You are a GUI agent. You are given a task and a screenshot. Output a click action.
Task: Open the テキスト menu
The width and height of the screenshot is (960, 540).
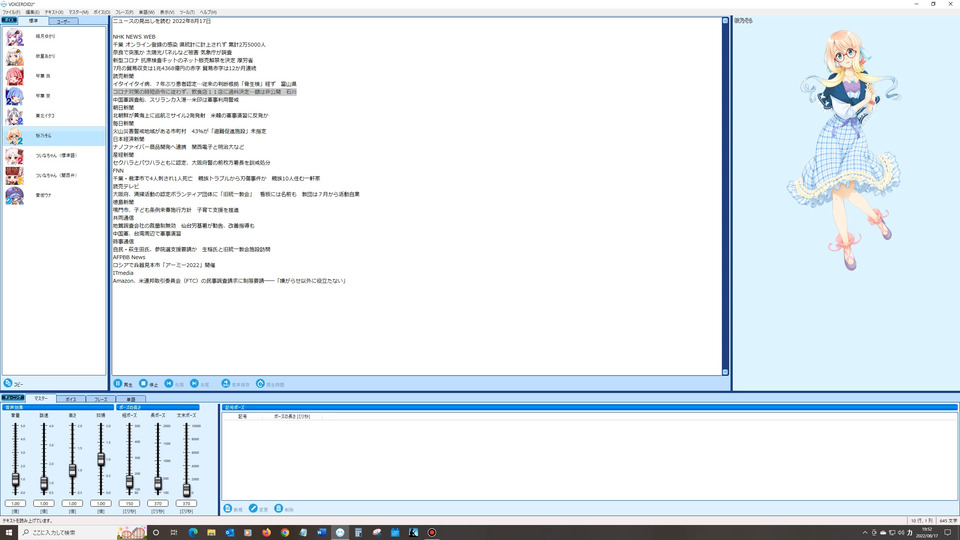click(x=54, y=12)
